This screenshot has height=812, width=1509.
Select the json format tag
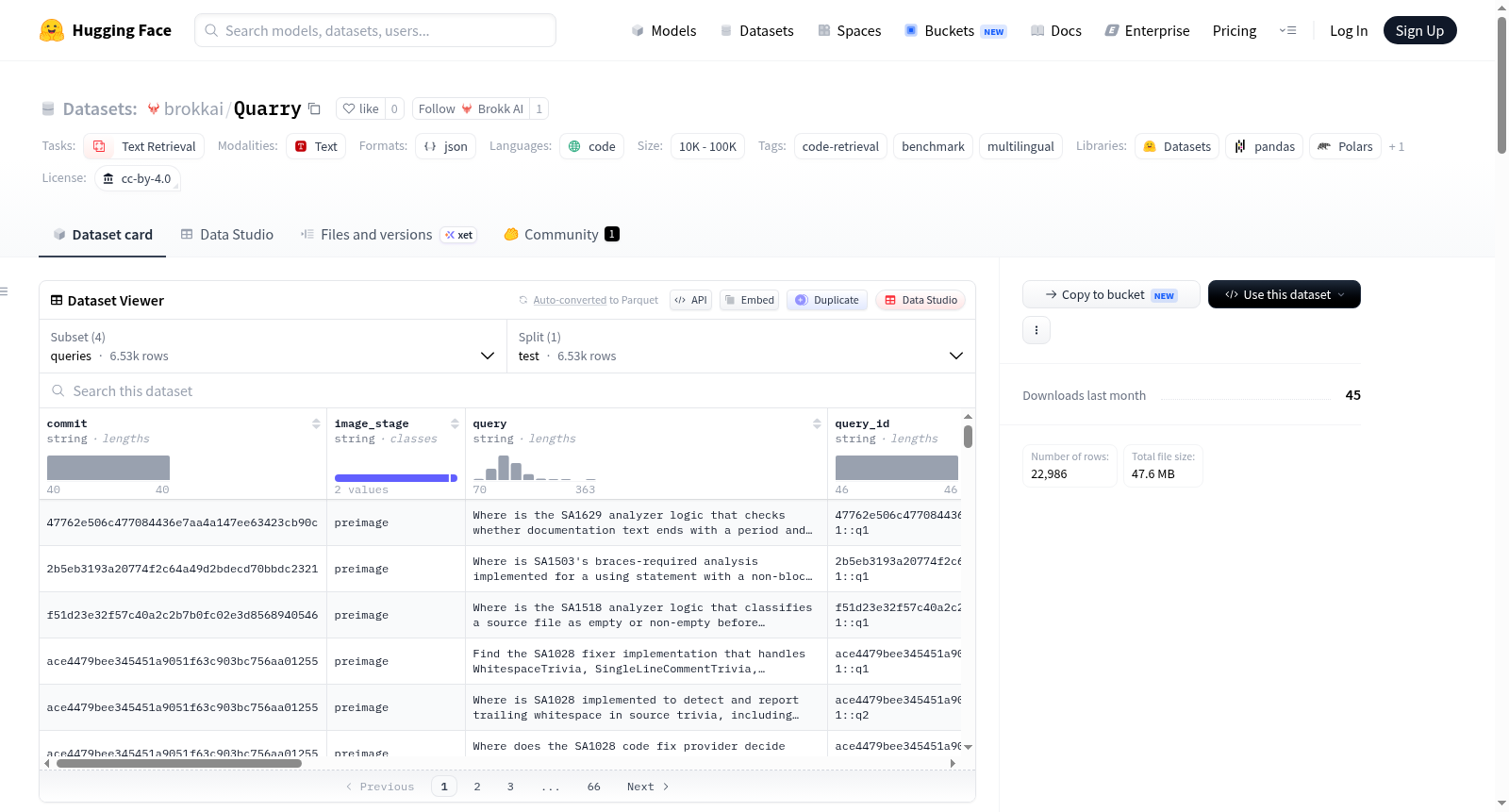pos(445,146)
